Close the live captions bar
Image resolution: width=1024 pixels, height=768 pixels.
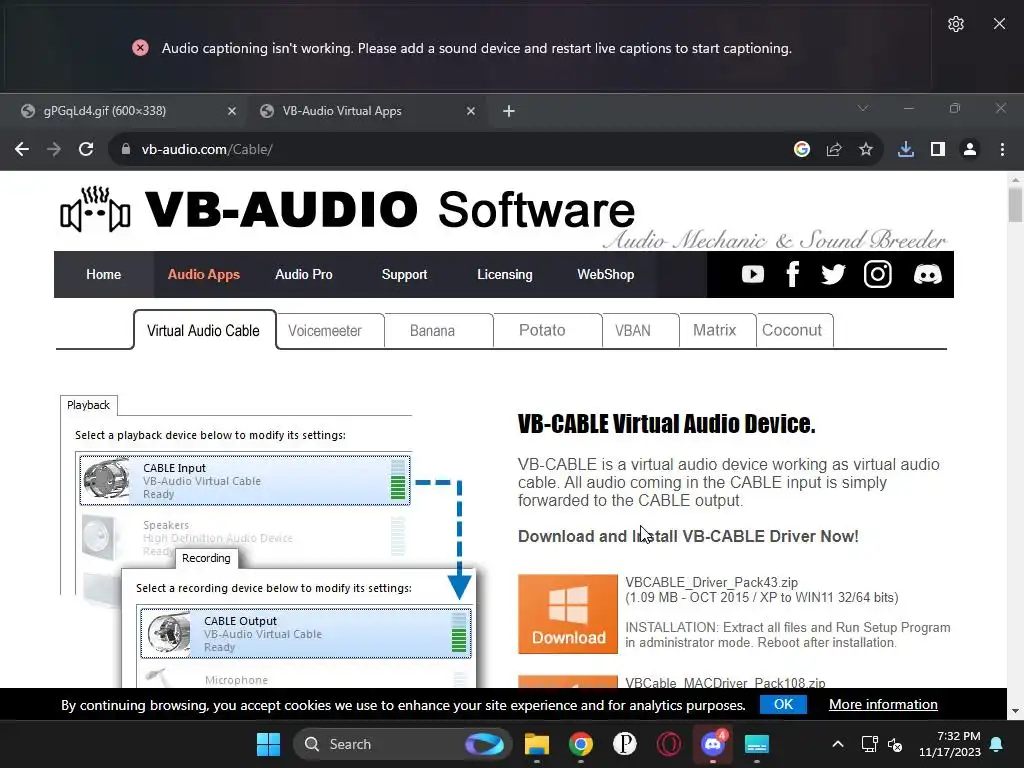pos(999,24)
